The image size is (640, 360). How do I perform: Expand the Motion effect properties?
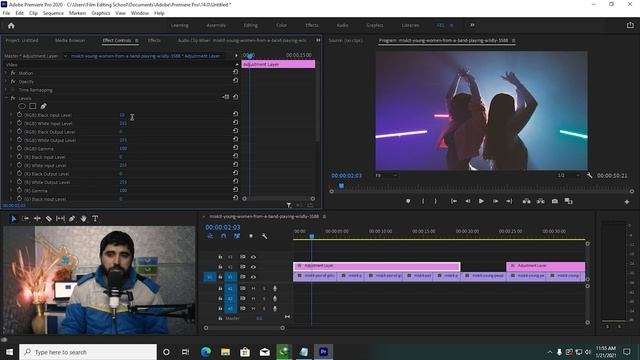tap(6, 73)
